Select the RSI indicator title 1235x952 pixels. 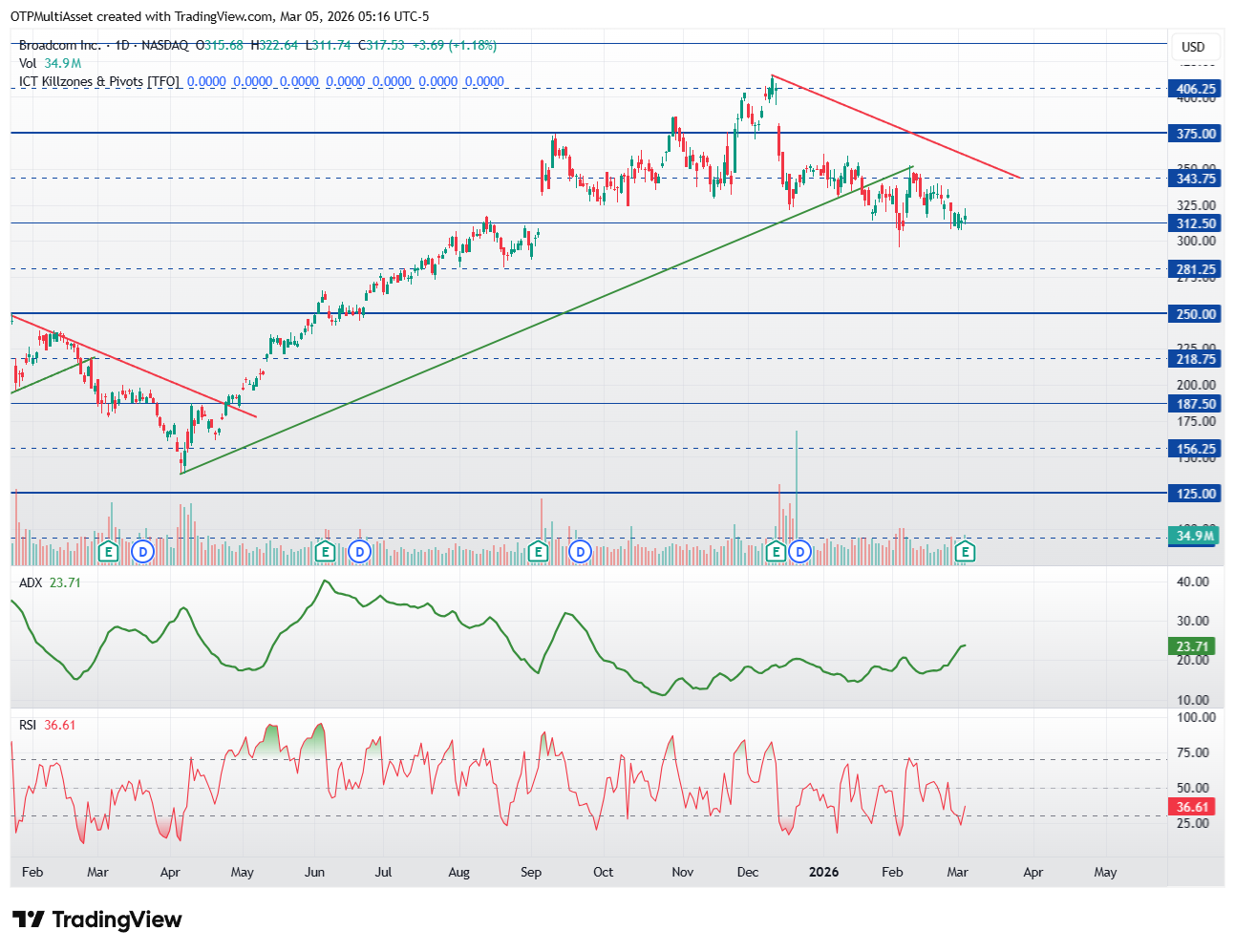tap(28, 725)
